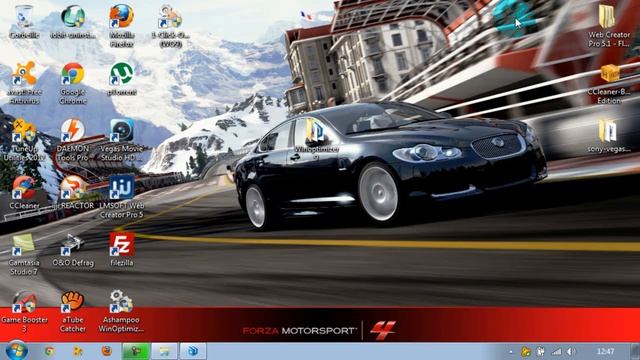640x360 pixels.
Task: Open the volume speaker tray icon
Action: 571,351
